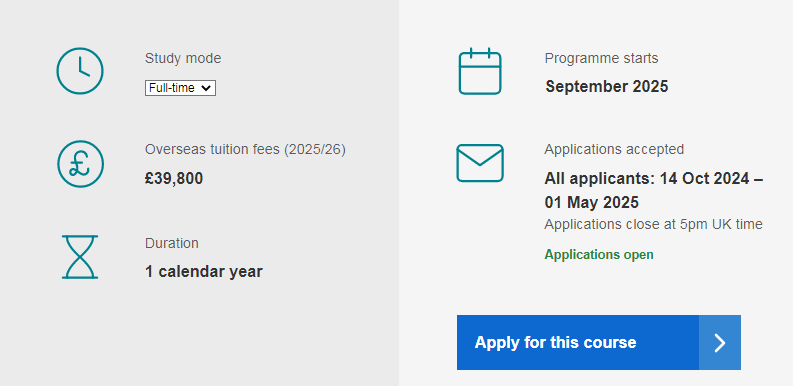Click the Applications accepted heading
This screenshot has width=793, height=386.
coord(614,149)
